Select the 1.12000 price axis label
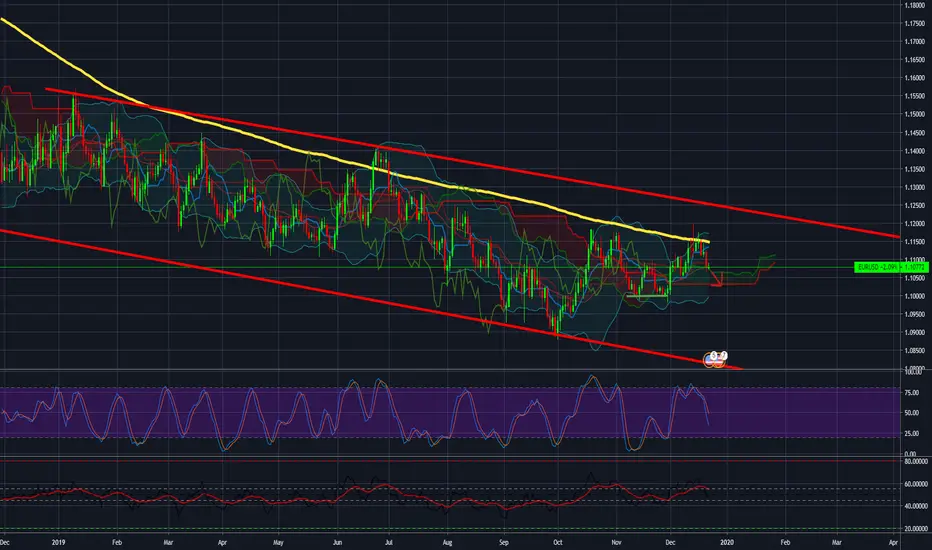This screenshot has width=932, height=550. [x=914, y=224]
